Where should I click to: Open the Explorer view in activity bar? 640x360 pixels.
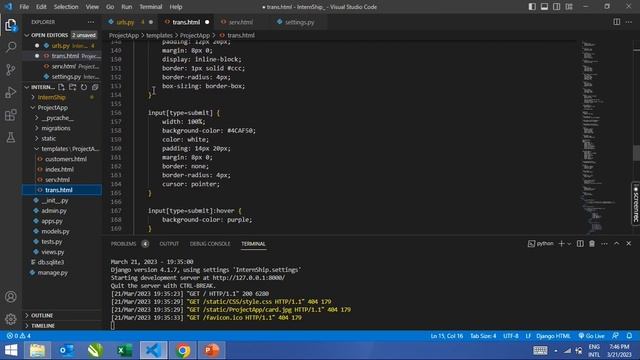click(x=11, y=25)
